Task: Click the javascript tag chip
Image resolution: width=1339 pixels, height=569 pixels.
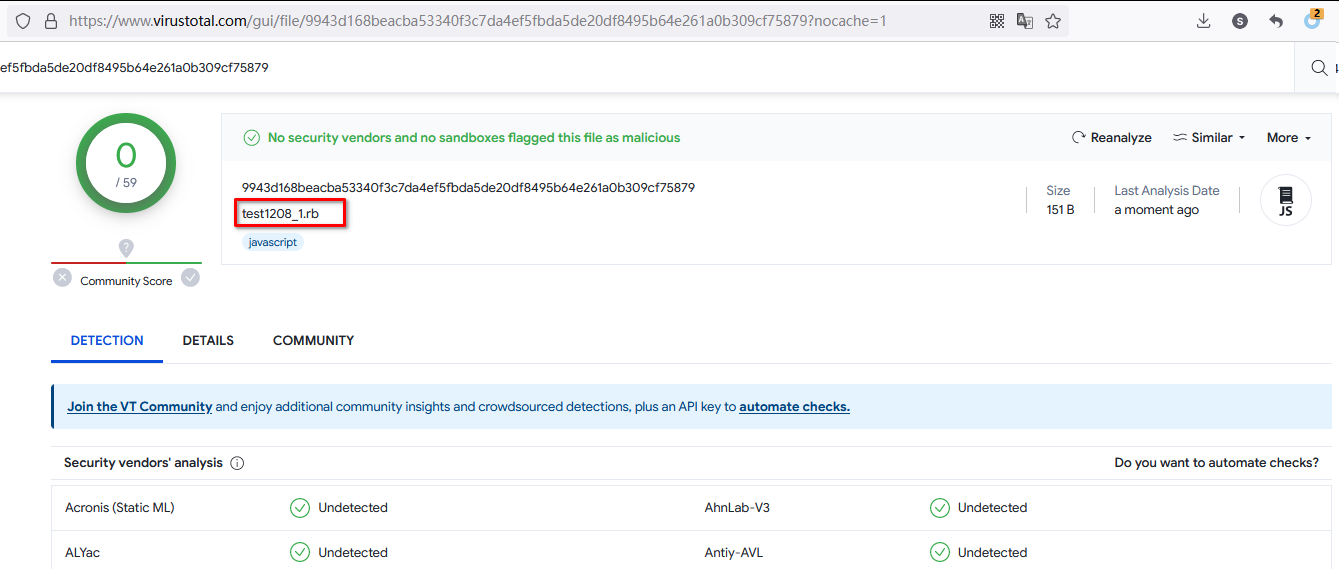Action: pyautogui.click(x=272, y=242)
